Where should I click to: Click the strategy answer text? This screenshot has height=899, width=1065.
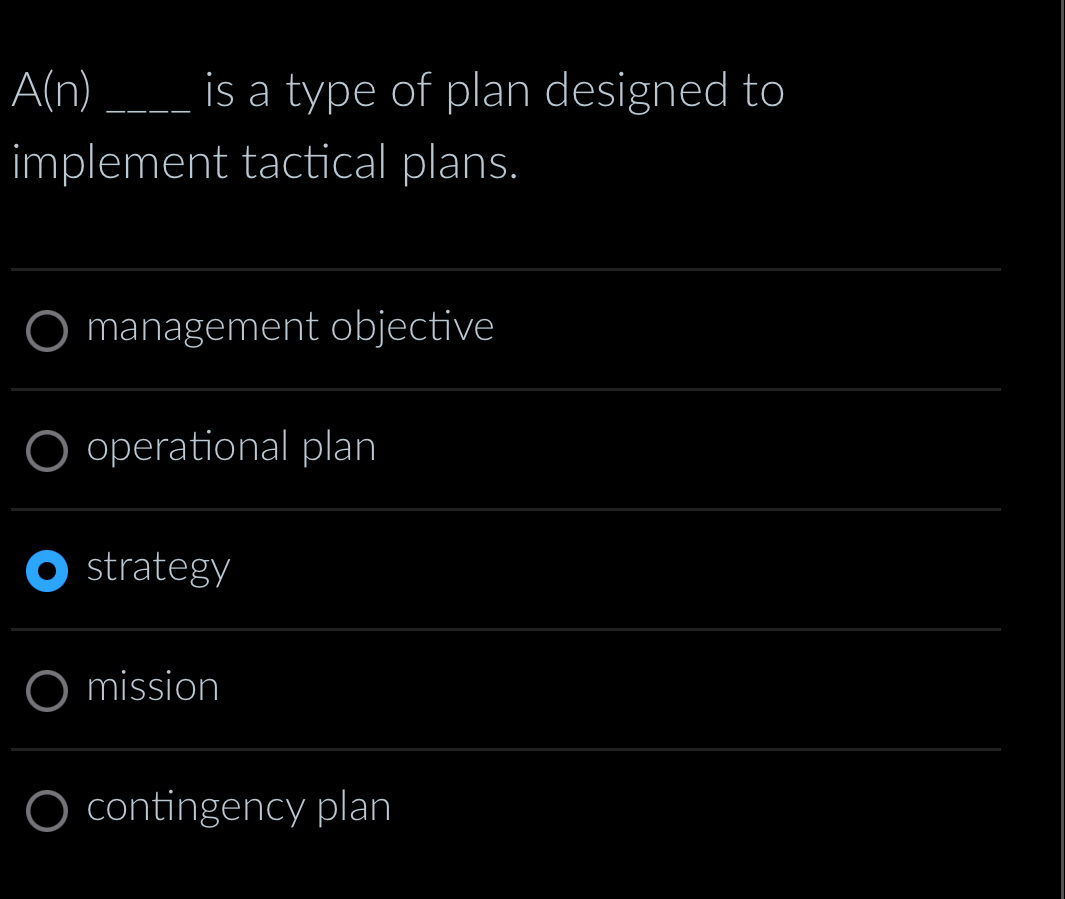(157, 568)
